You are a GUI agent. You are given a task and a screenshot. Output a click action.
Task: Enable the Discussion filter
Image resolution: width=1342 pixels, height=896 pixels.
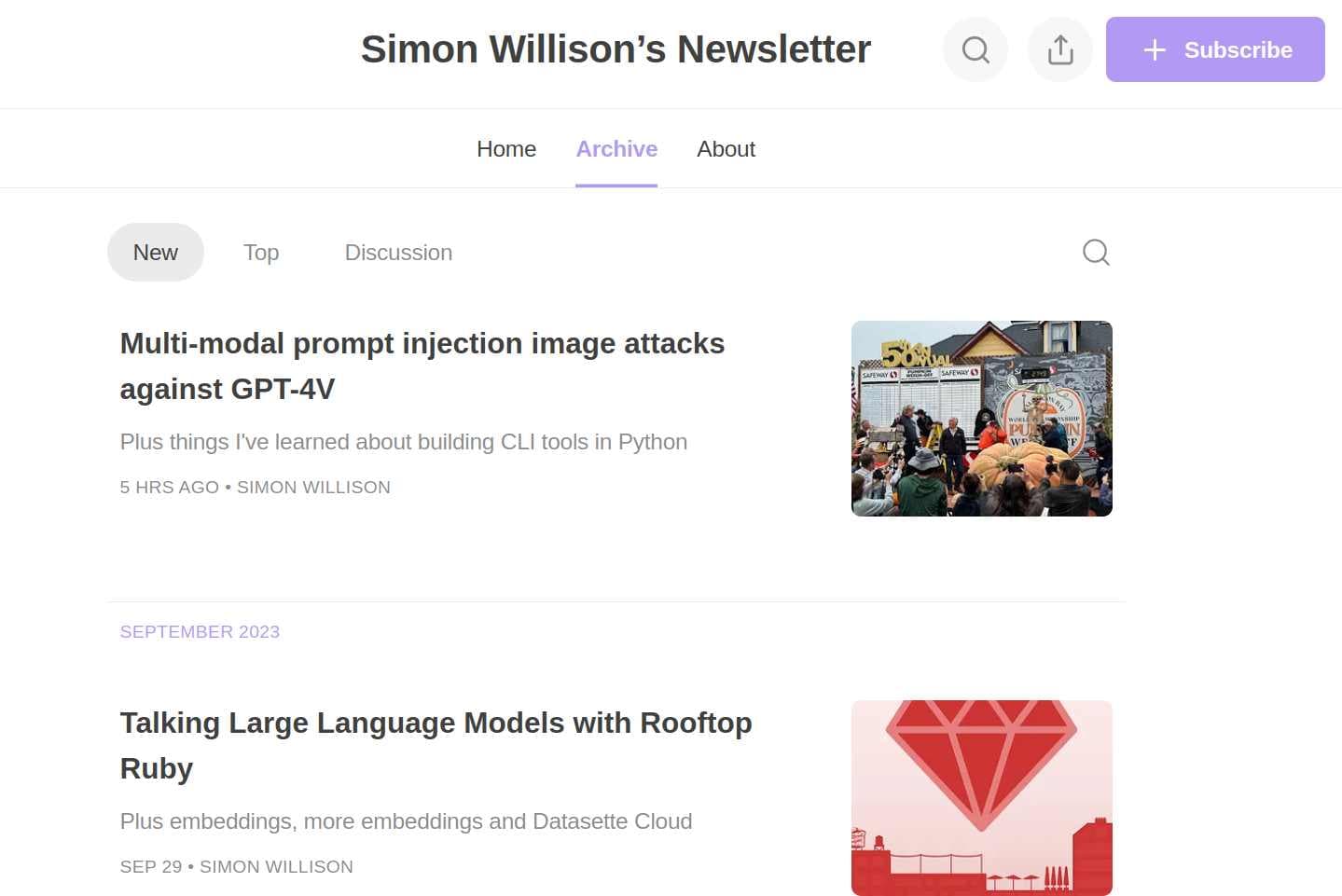[398, 252]
